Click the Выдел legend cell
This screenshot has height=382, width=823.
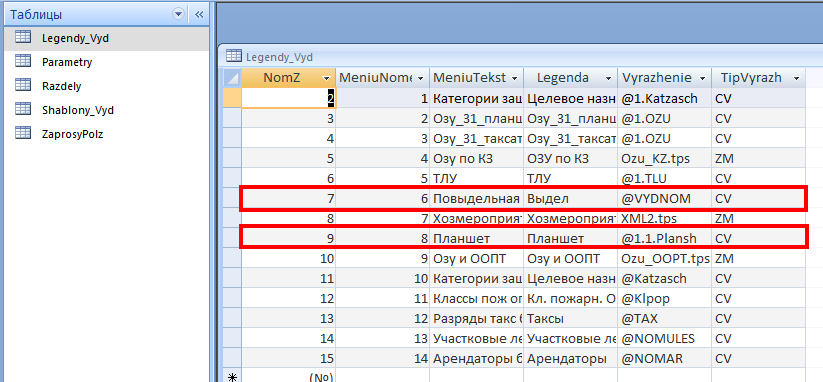[x=571, y=198]
